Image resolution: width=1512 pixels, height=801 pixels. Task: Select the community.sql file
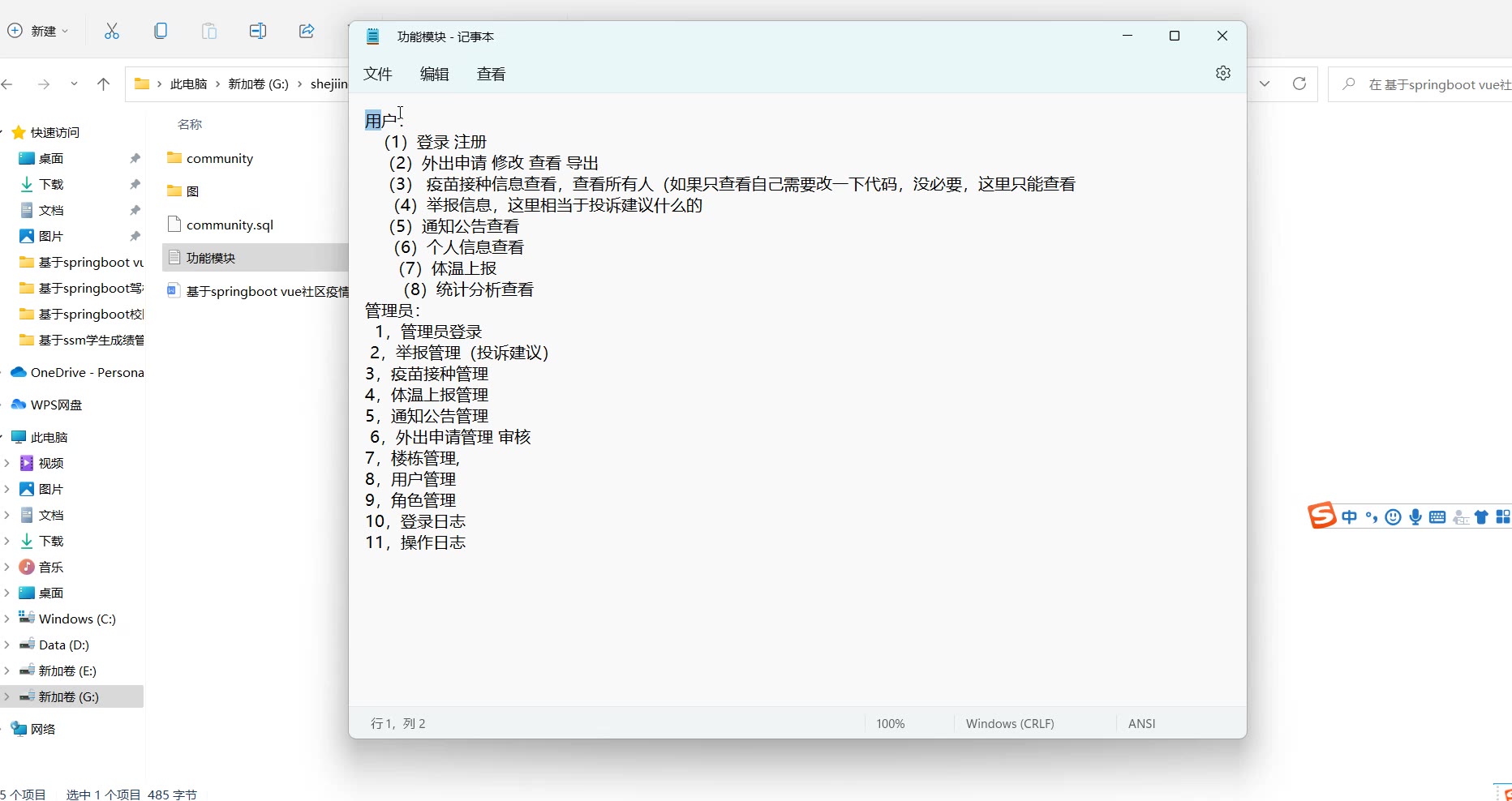click(x=230, y=225)
